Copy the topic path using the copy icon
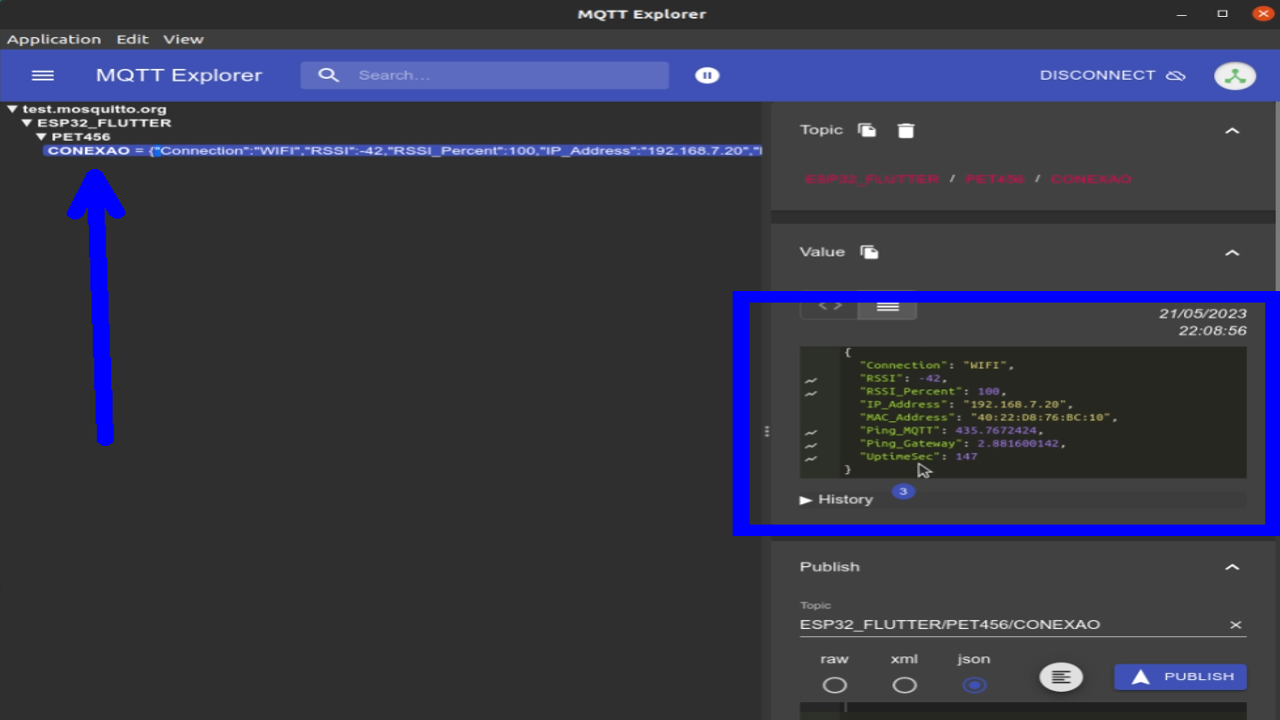The image size is (1280, 720). [866, 129]
